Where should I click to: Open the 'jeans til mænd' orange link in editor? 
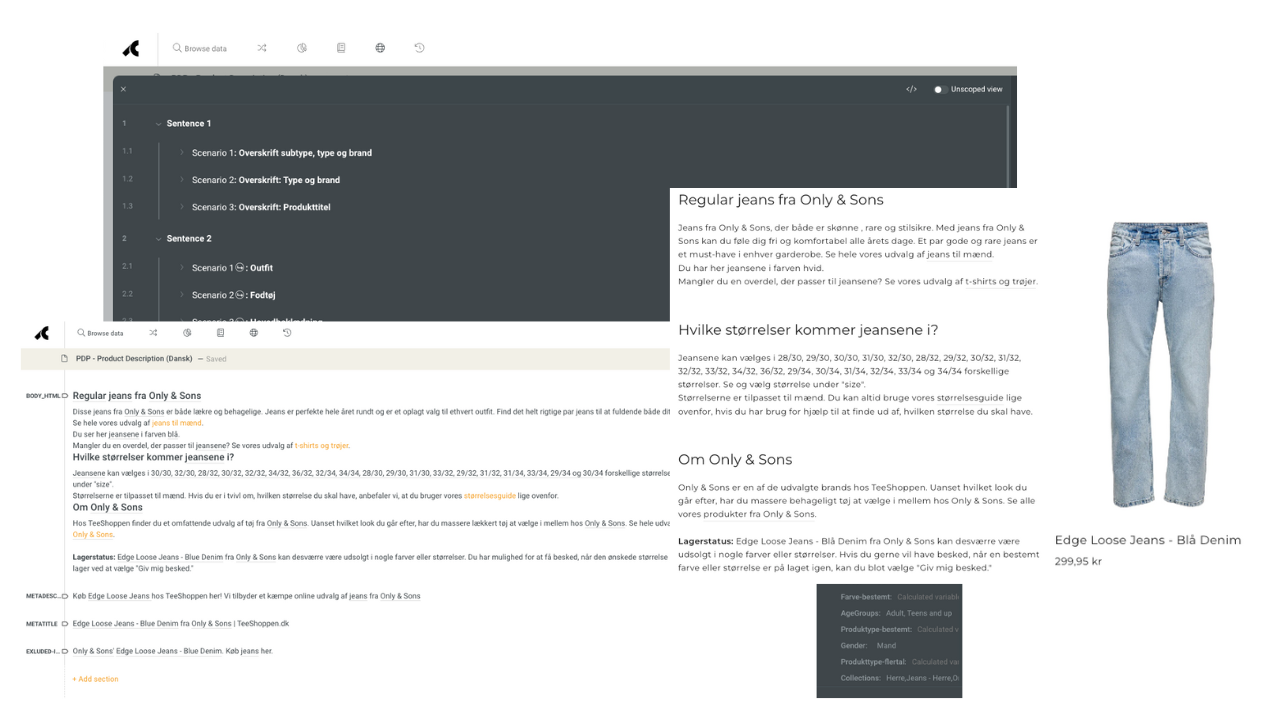coord(176,423)
